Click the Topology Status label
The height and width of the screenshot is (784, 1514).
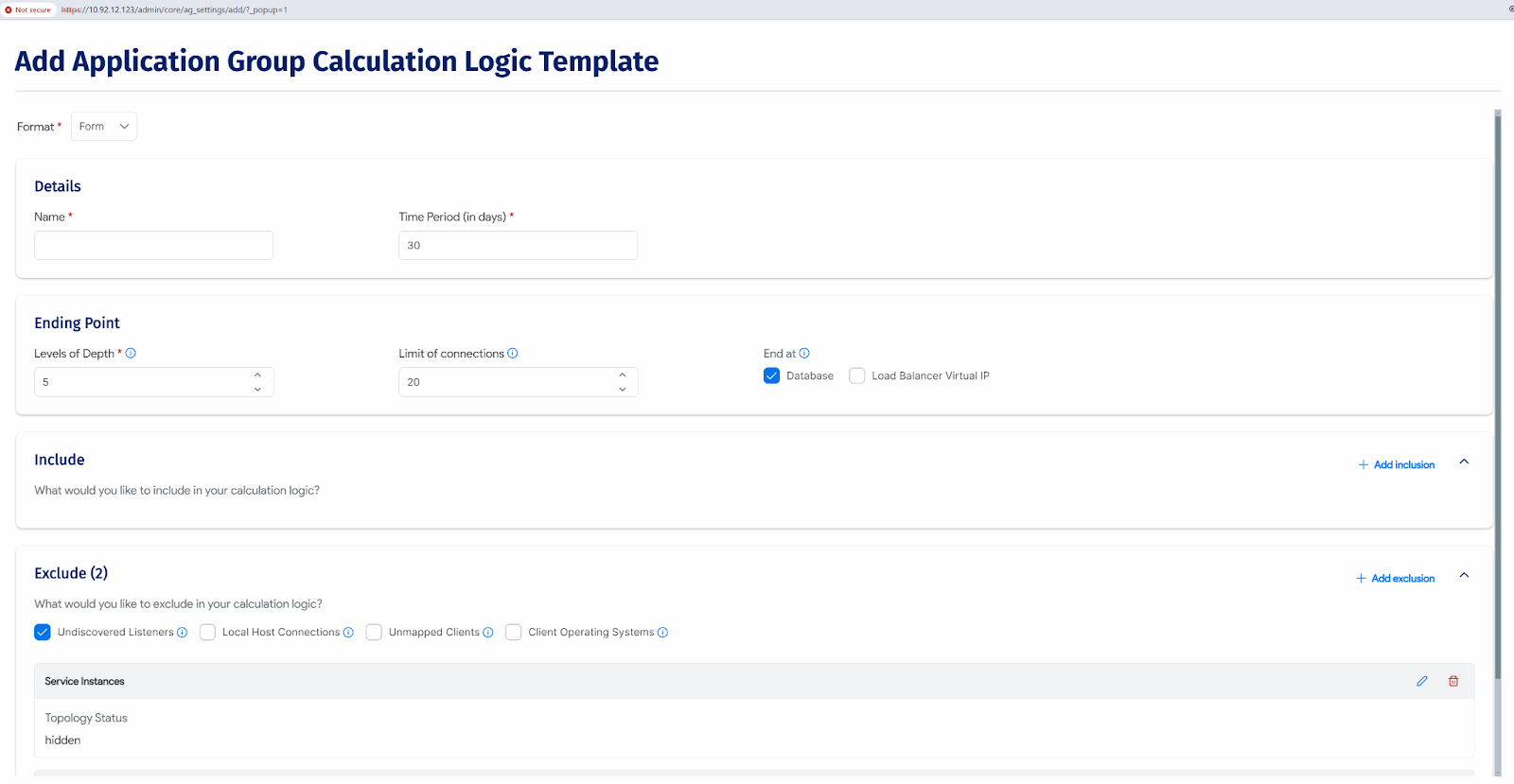86,718
